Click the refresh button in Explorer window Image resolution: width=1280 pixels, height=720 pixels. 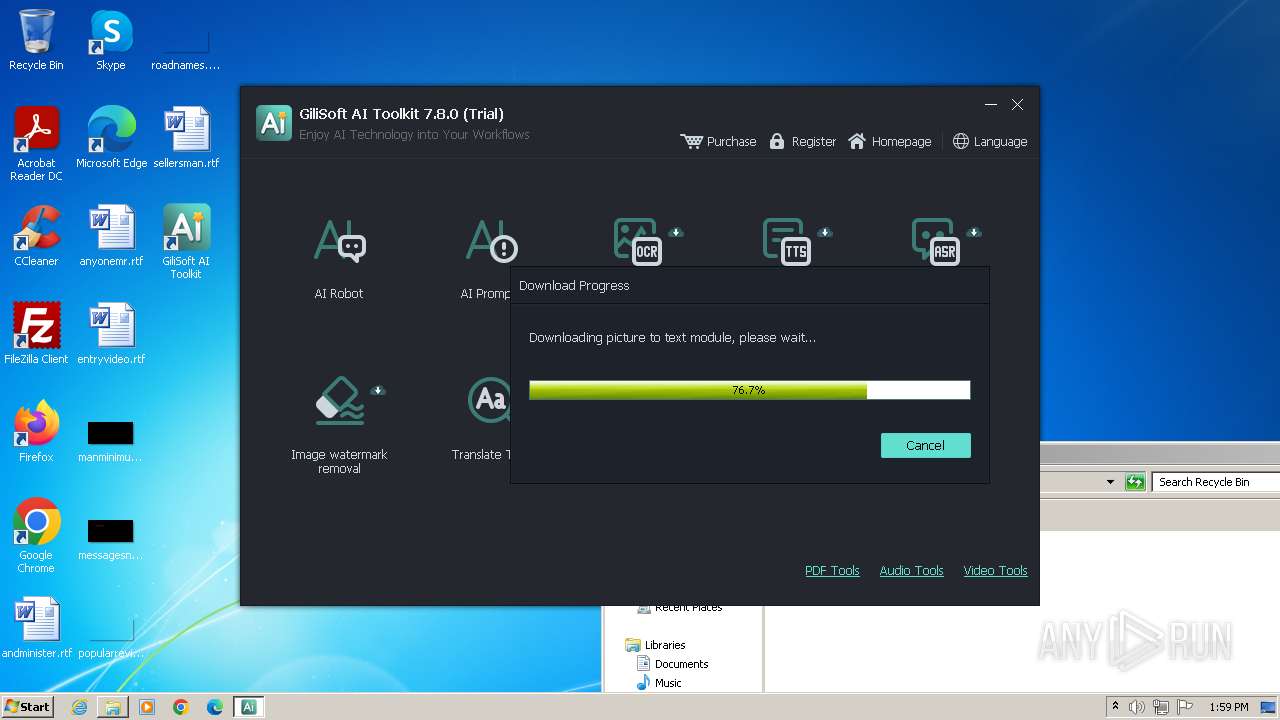click(x=1135, y=482)
